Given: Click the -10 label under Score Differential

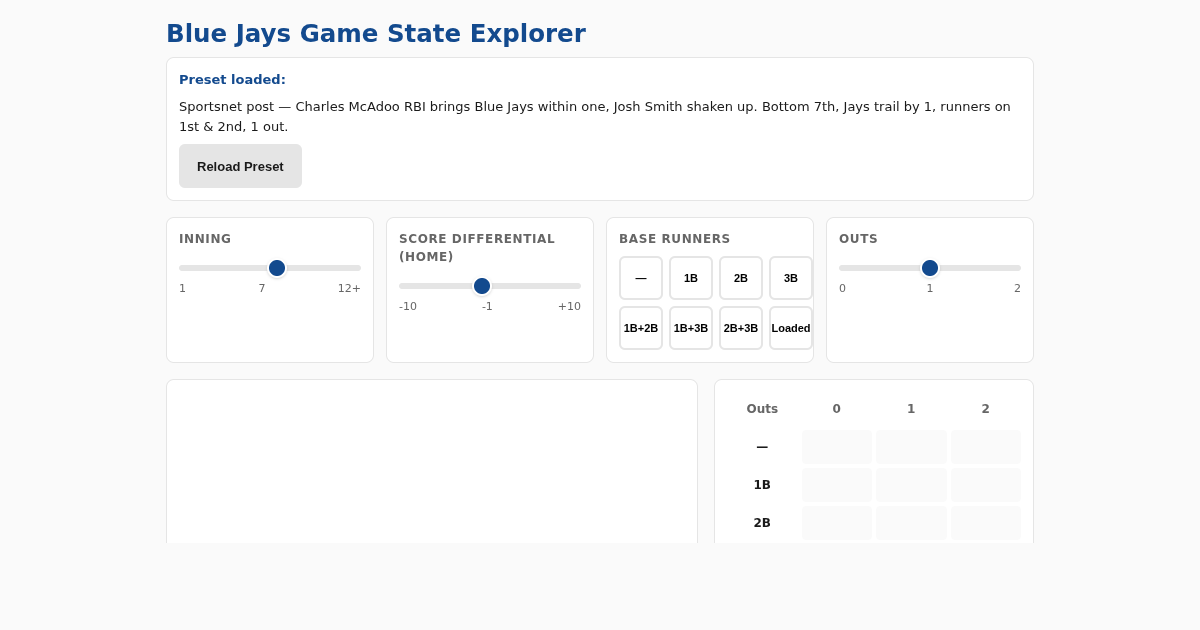Looking at the screenshot, I should (408, 306).
